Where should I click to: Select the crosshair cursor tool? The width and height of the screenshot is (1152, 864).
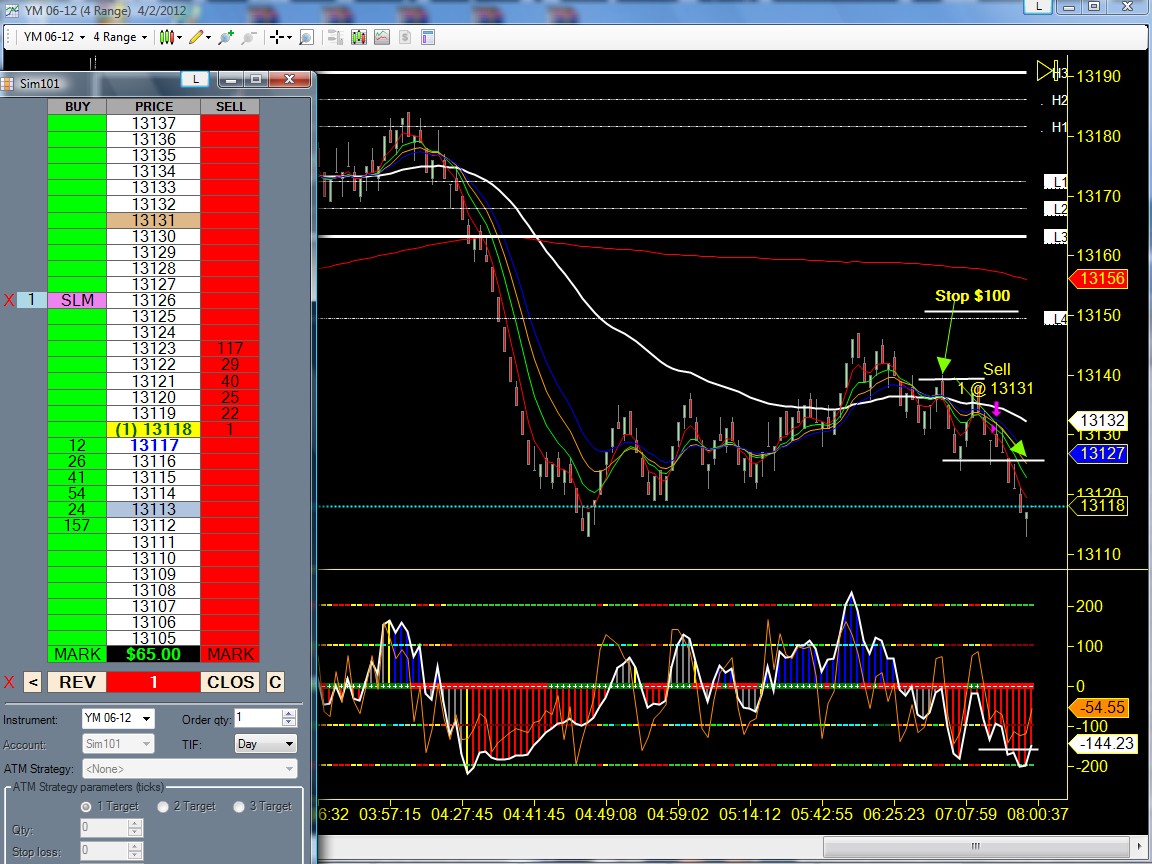coord(276,37)
